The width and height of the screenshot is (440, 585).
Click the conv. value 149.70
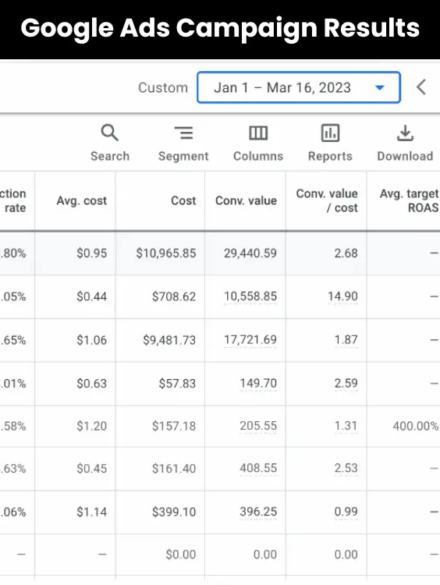coord(259,383)
